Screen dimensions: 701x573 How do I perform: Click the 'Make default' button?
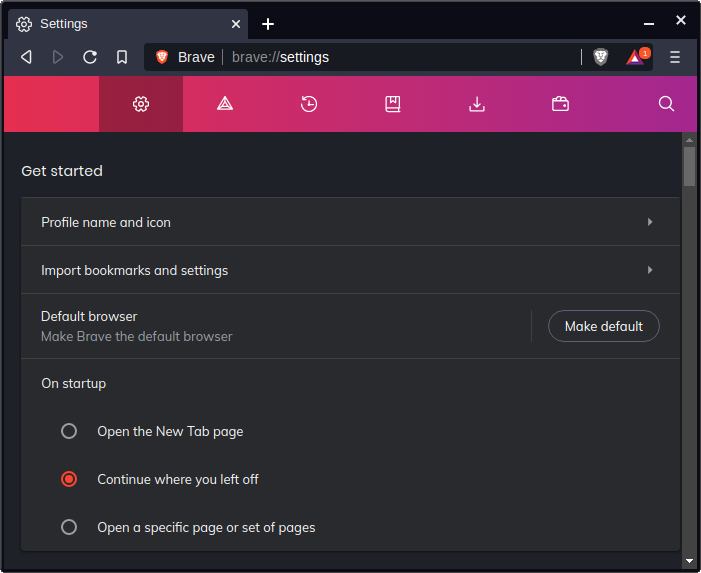point(603,326)
